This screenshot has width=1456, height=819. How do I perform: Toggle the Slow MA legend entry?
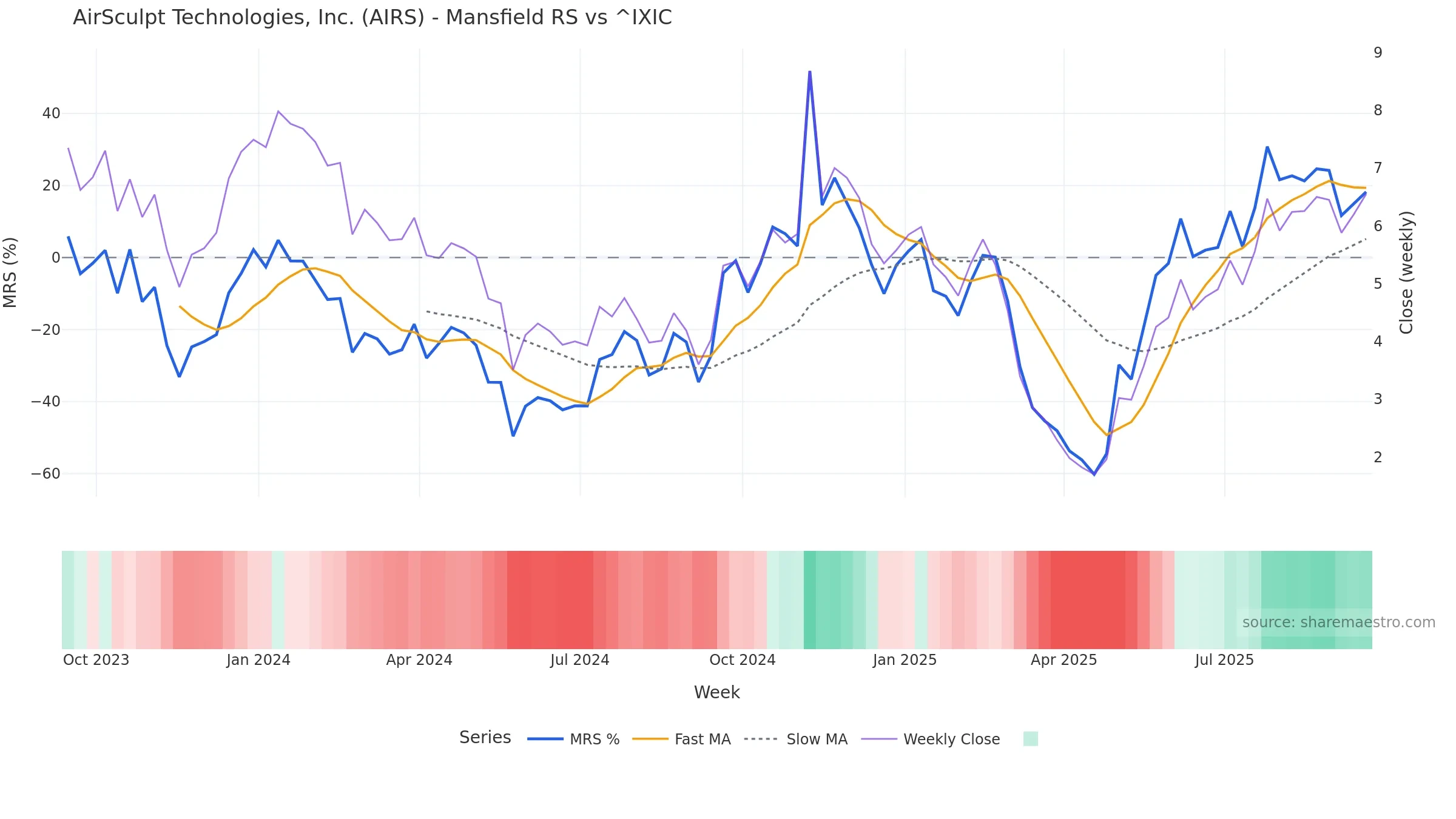point(795,739)
